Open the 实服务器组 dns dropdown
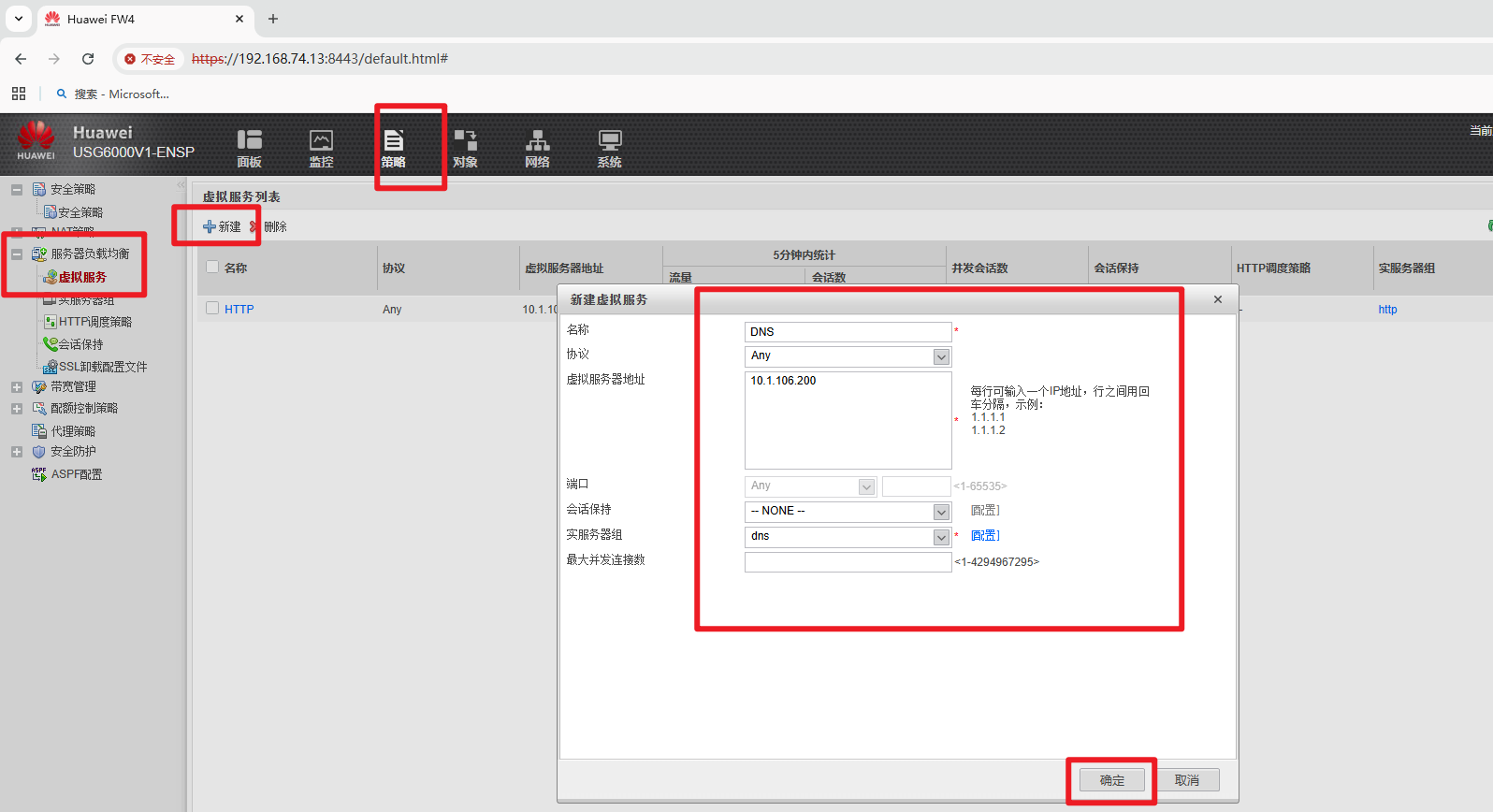Image resolution: width=1493 pixels, height=812 pixels. (941, 537)
